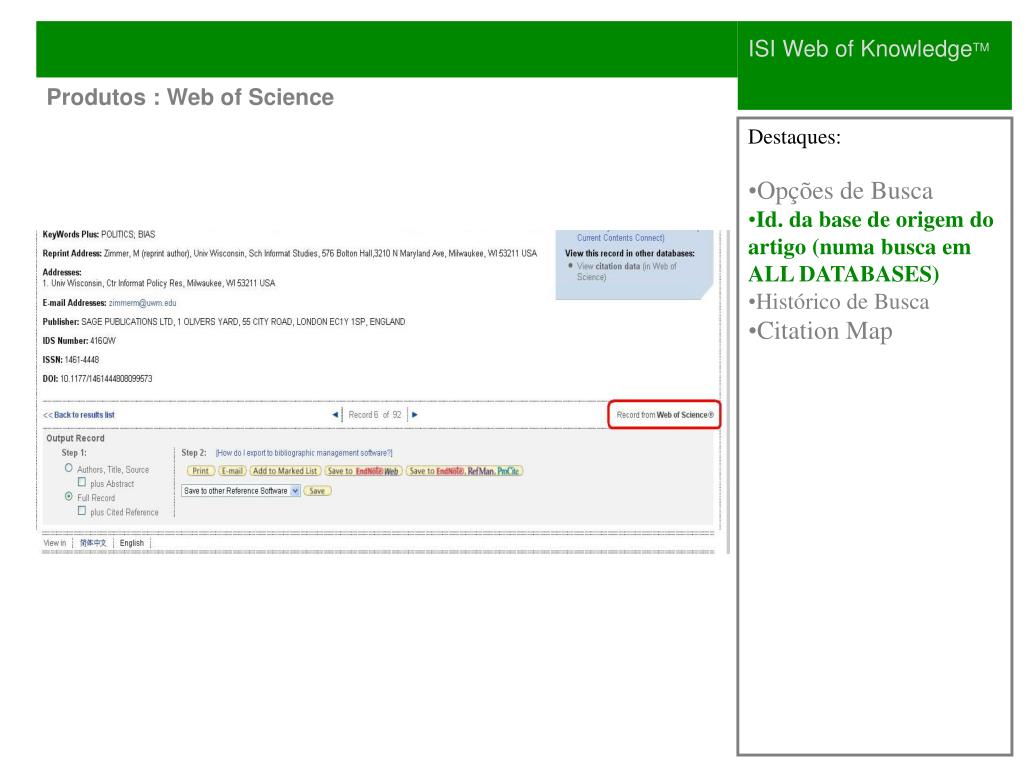Click the DOI value 10.1177/1461444808099573
This screenshot has width=1024, height=768.
click(106, 379)
